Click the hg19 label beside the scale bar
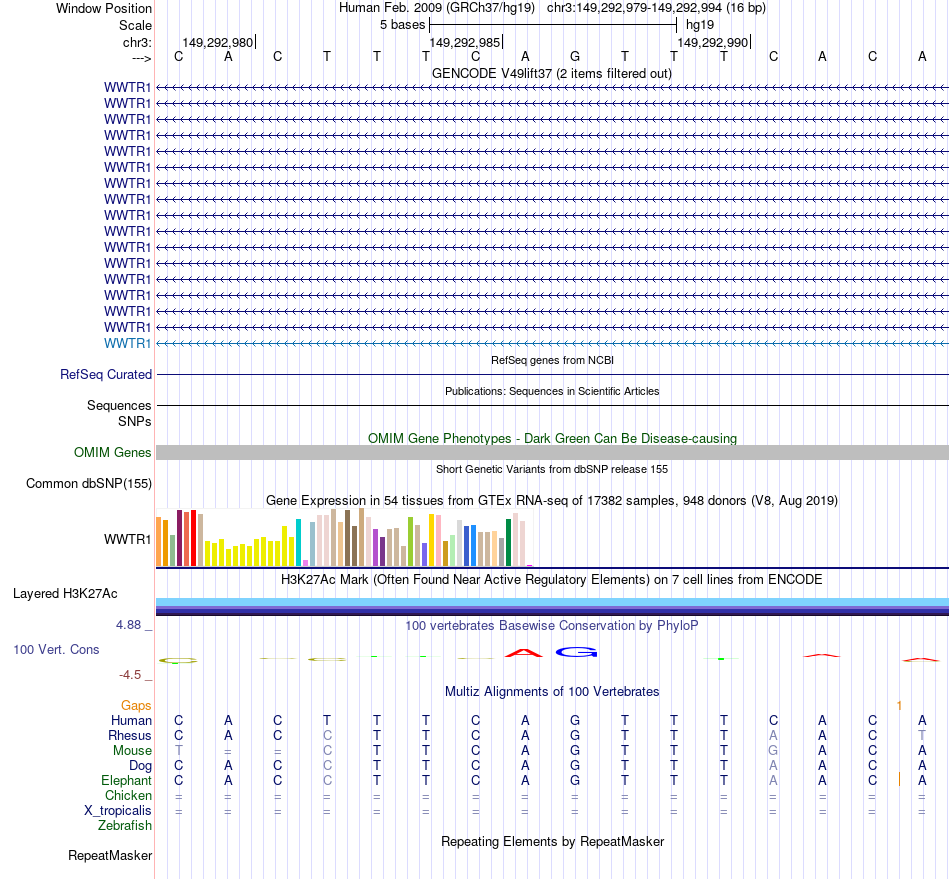Image resolution: width=950 pixels, height=879 pixels. (700, 25)
